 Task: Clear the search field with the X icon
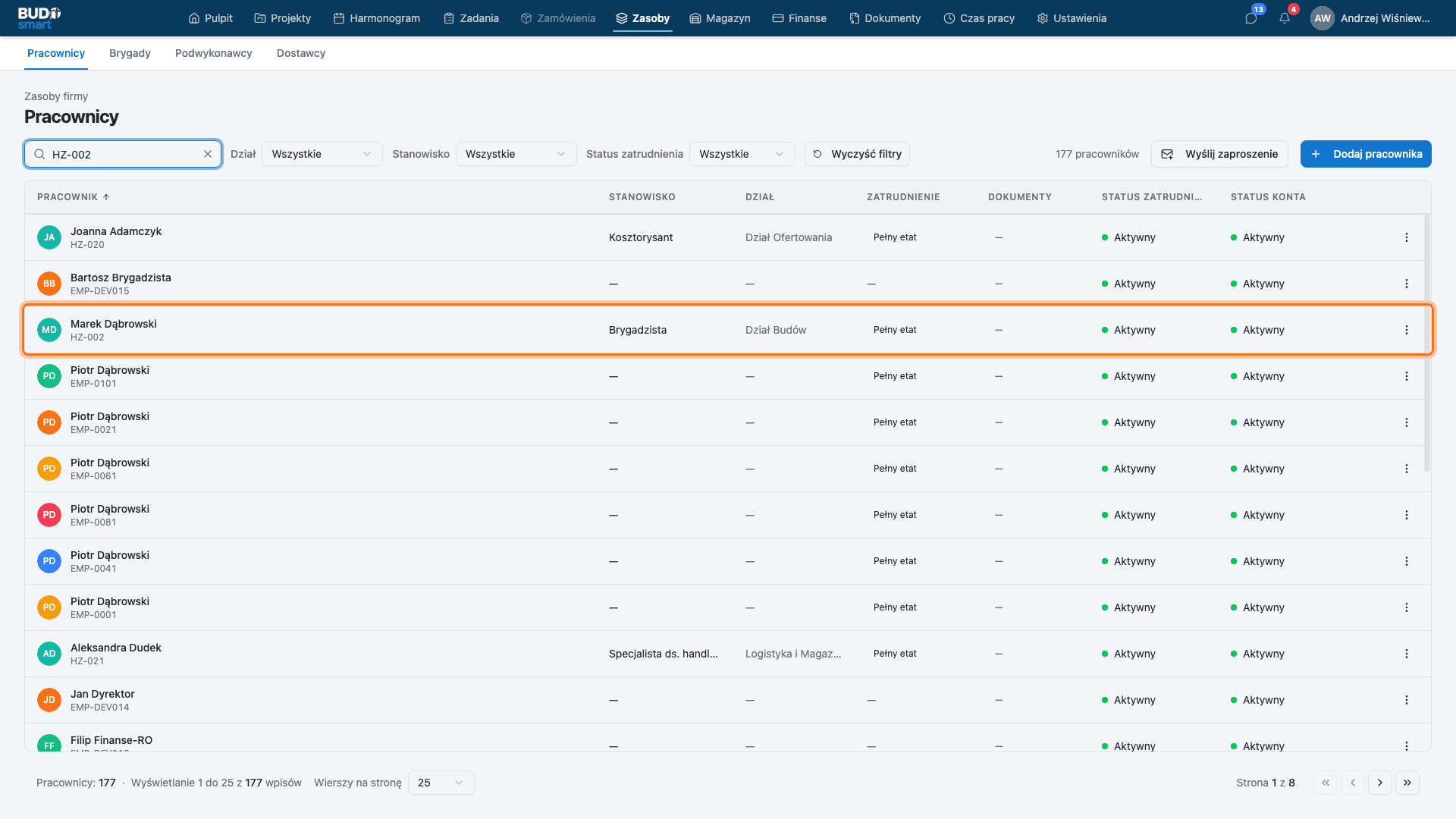208,154
